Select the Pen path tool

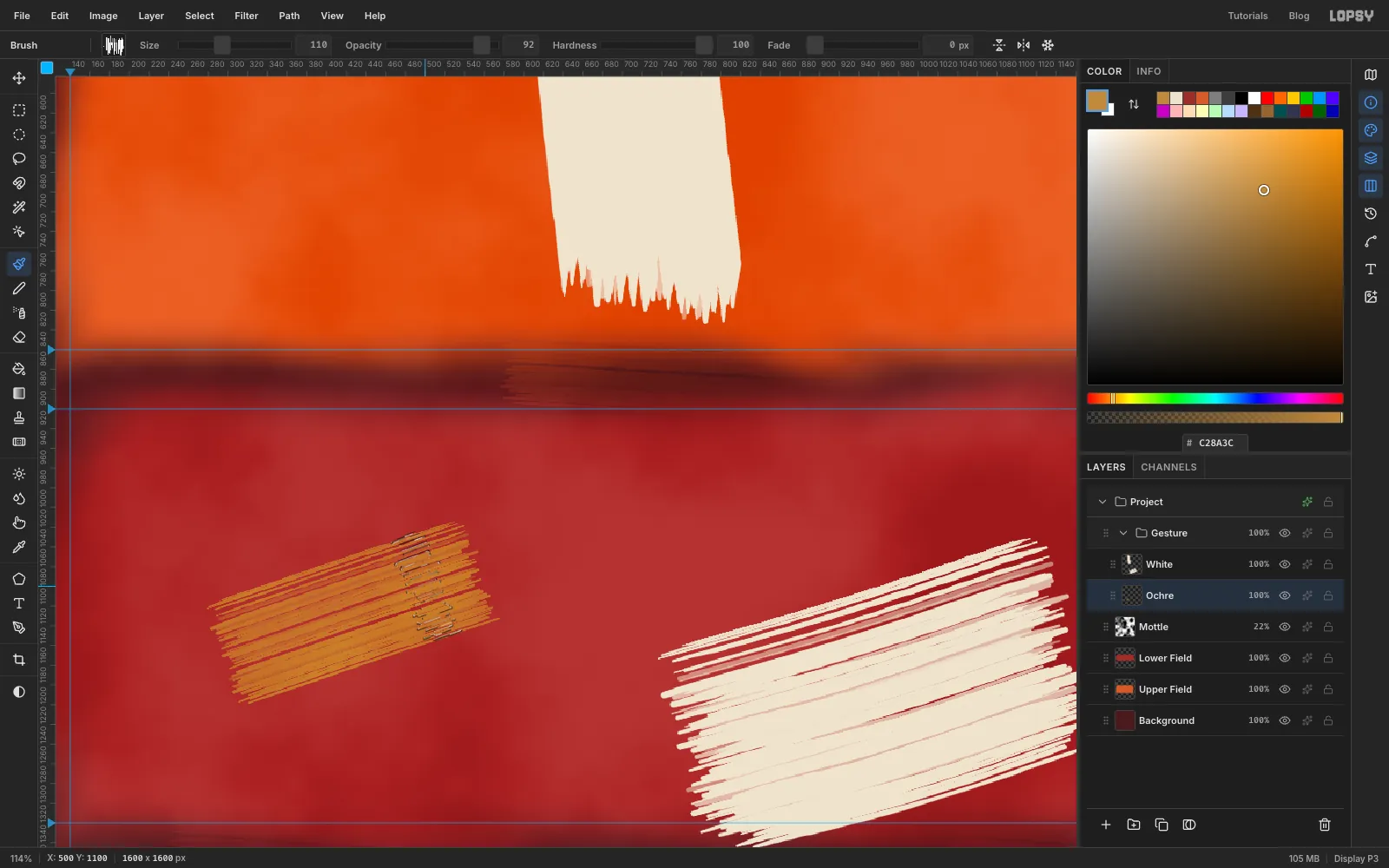coord(19,628)
